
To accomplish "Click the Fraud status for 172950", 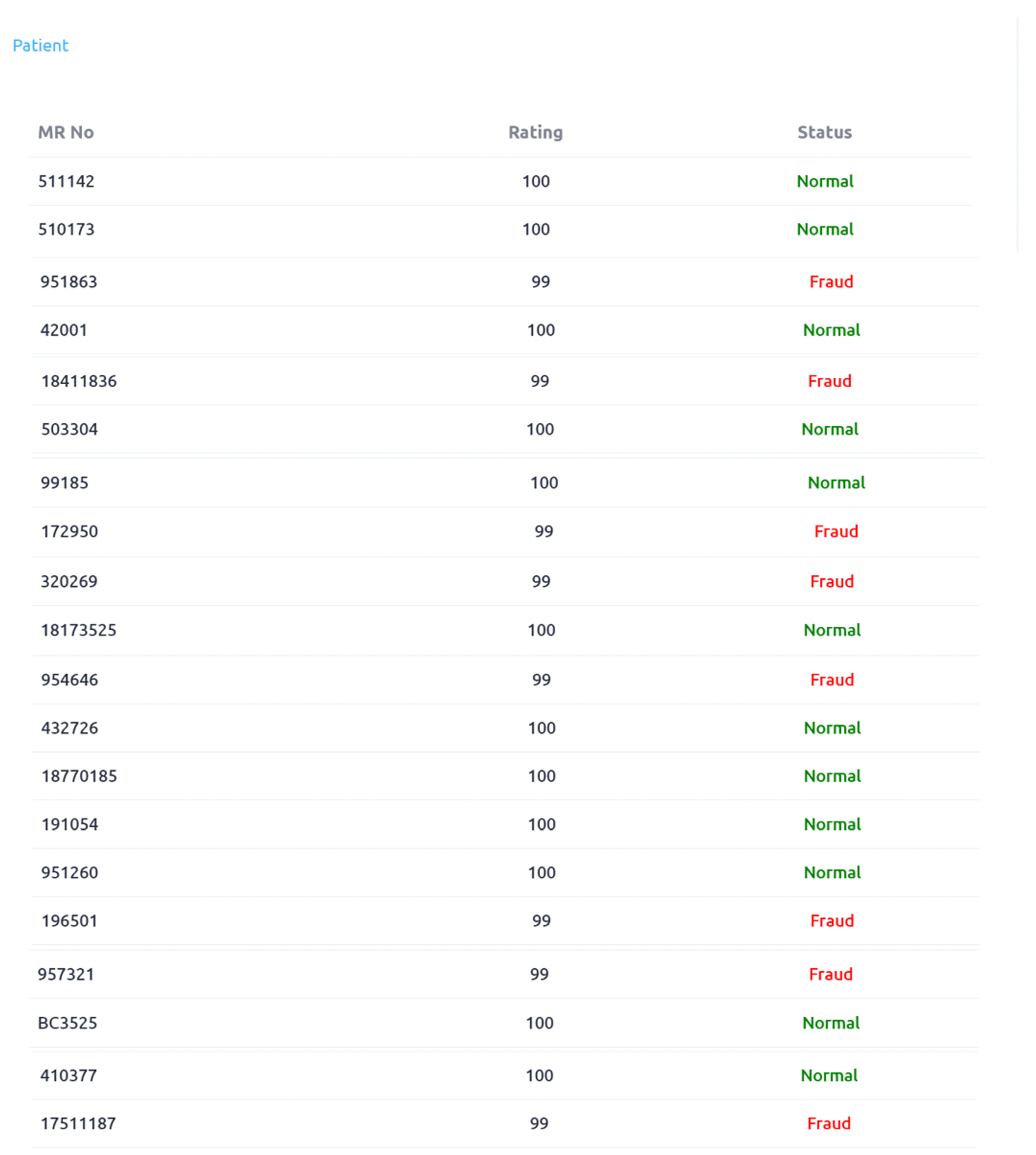I will click(x=836, y=532).
